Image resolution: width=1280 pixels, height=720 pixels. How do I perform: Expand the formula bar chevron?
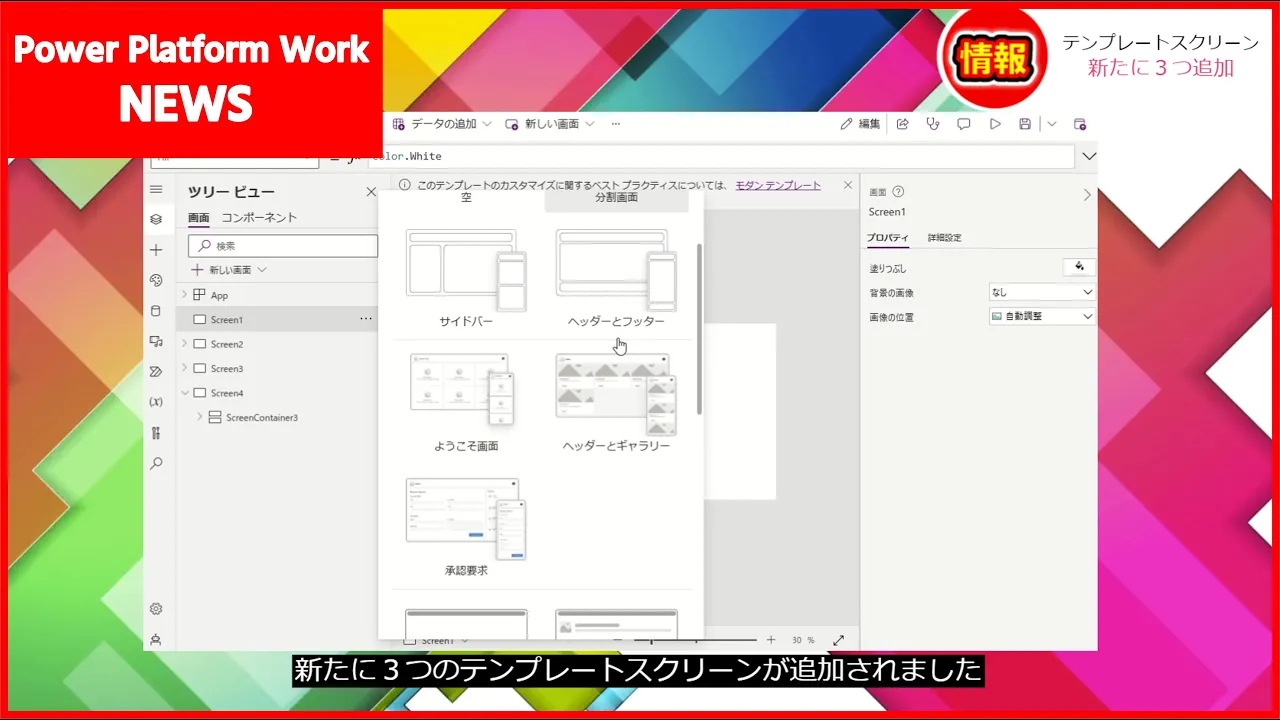tap(1089, 156)
